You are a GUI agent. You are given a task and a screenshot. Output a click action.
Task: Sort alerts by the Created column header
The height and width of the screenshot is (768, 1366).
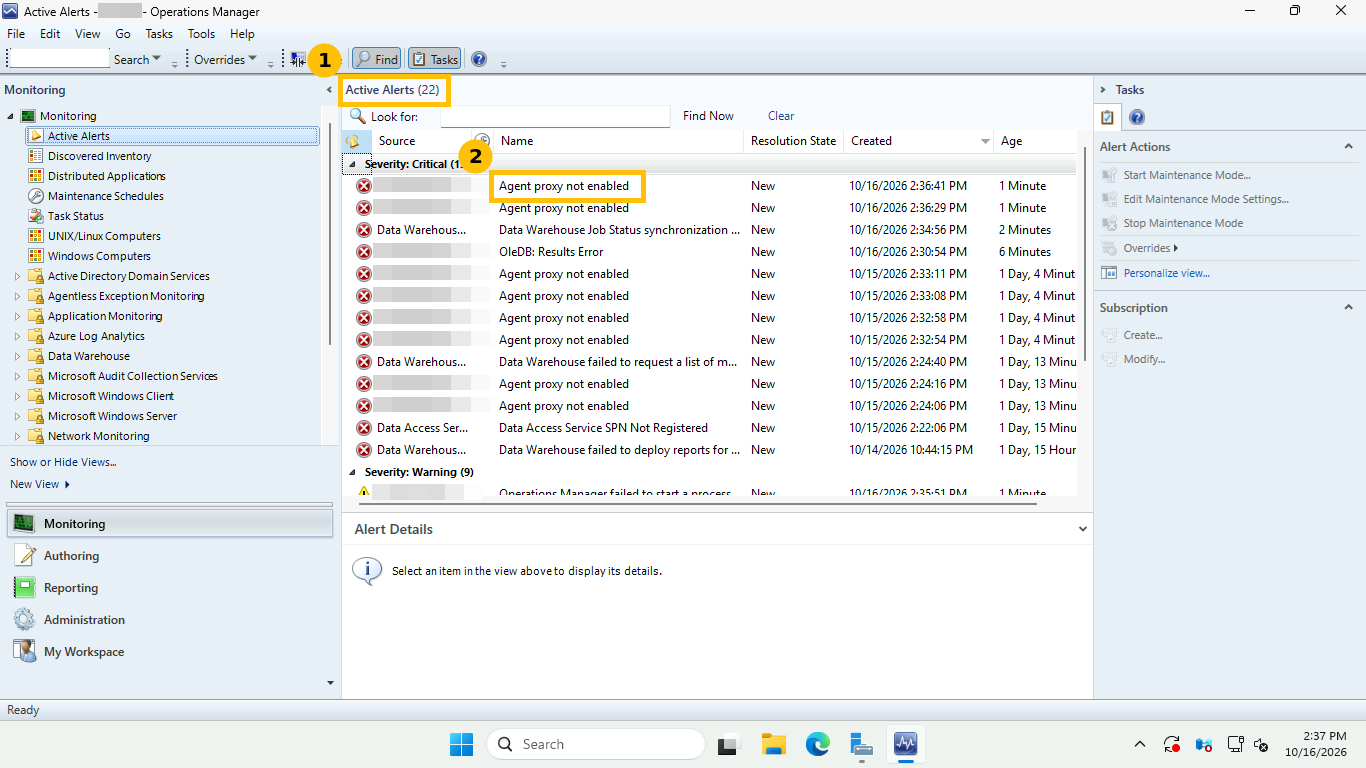(x=919, y=141)
